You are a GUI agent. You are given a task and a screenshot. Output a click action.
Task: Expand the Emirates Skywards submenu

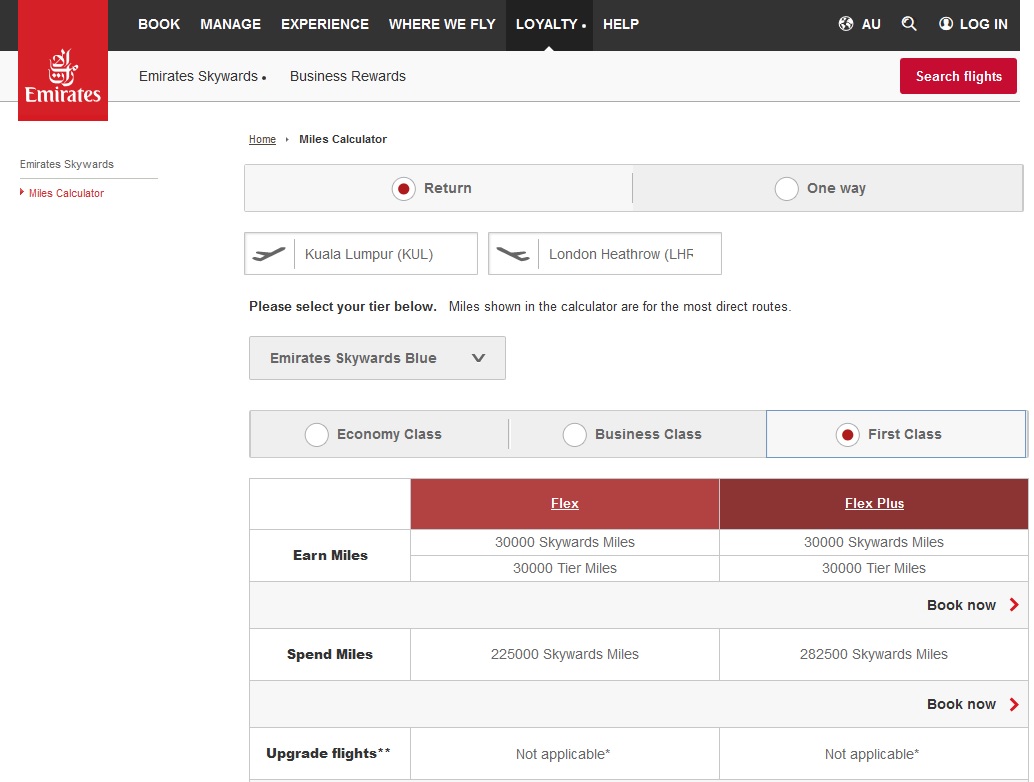point(202,76)
